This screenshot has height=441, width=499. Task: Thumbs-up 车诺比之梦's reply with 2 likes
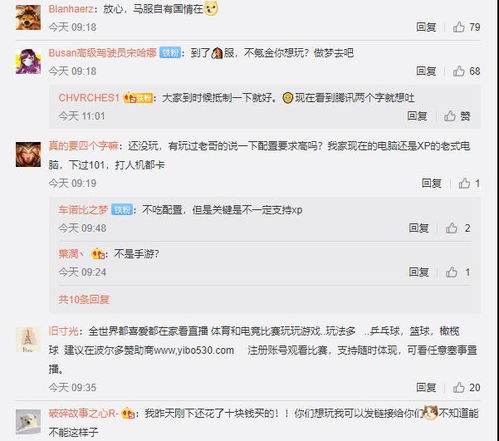click(x=451, y=228)
